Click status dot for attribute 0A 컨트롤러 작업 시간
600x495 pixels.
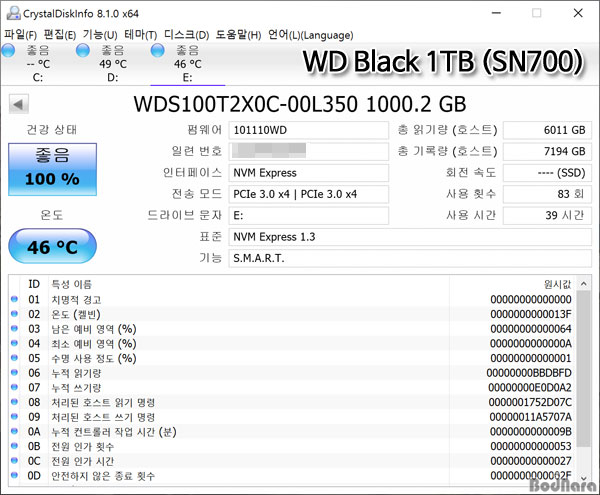click(x=15, y=431)
